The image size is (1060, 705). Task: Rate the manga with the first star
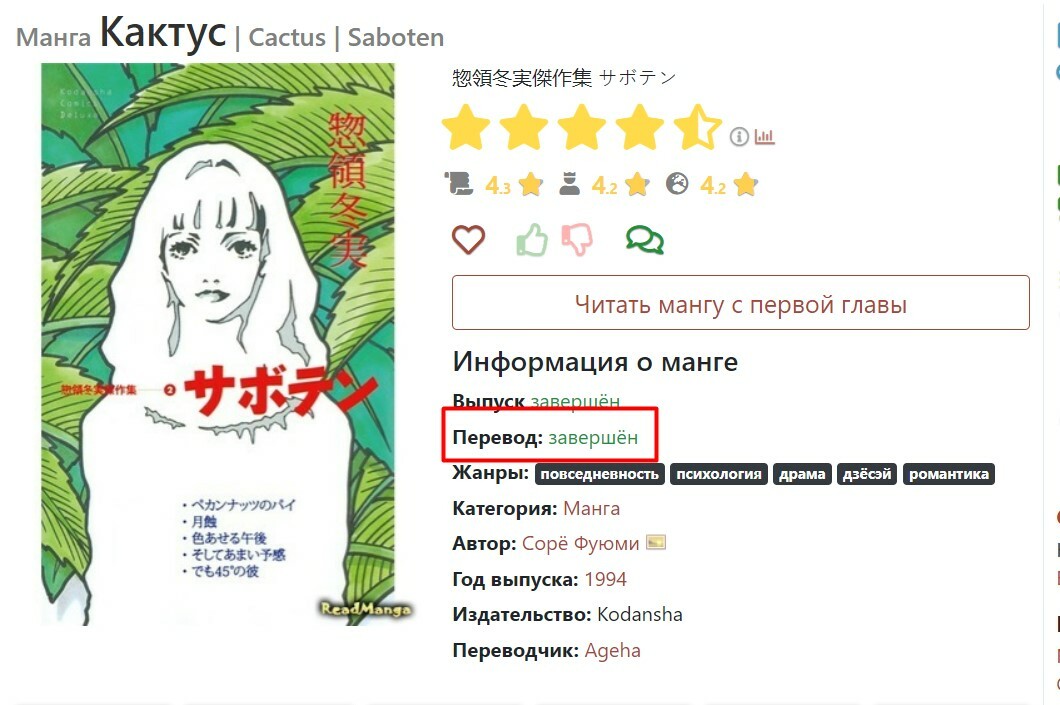click(x=466, y=127)
